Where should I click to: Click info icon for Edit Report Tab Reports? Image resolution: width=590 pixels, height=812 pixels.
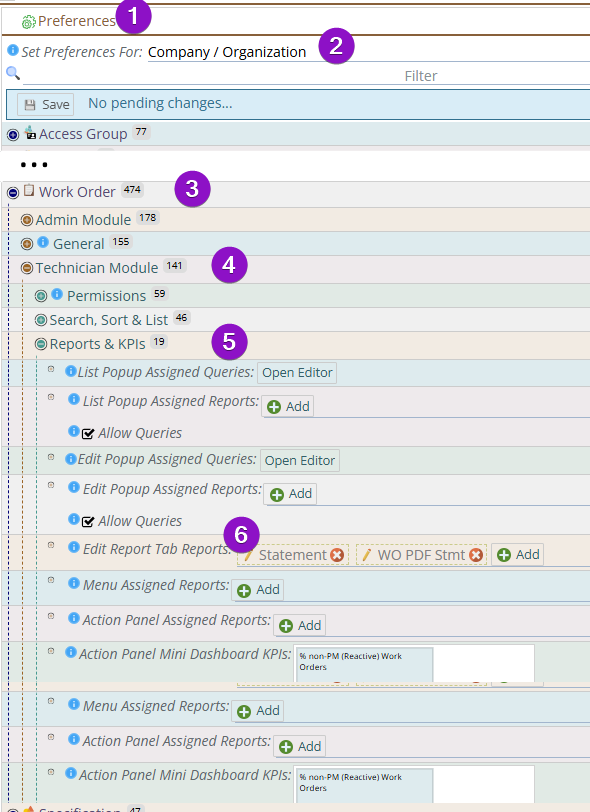coord(74,547)
